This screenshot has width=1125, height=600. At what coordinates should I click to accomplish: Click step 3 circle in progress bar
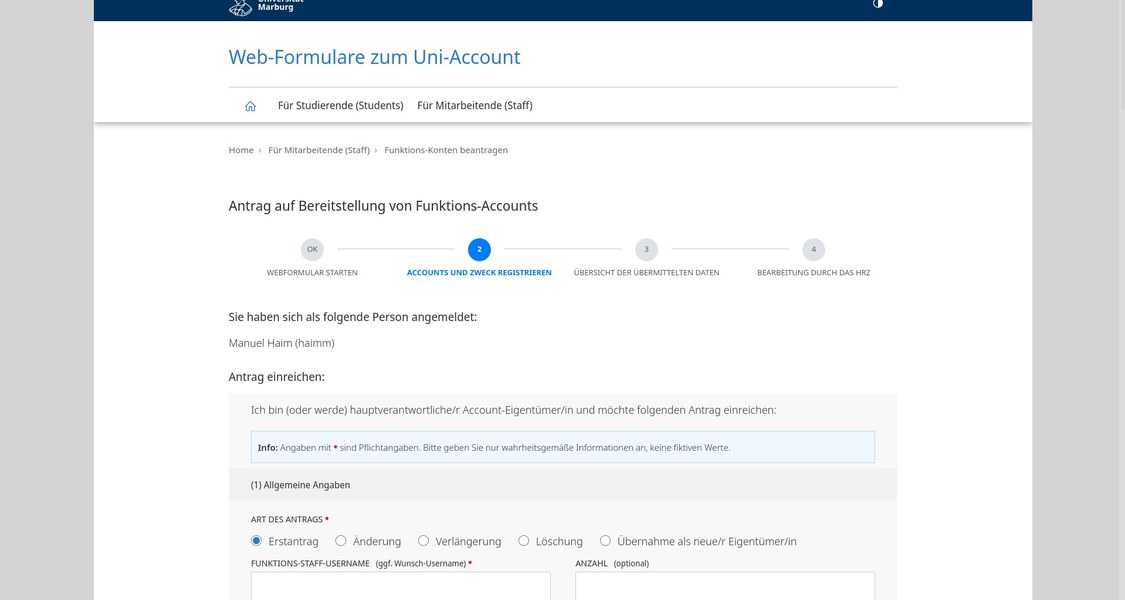point(646,250)
